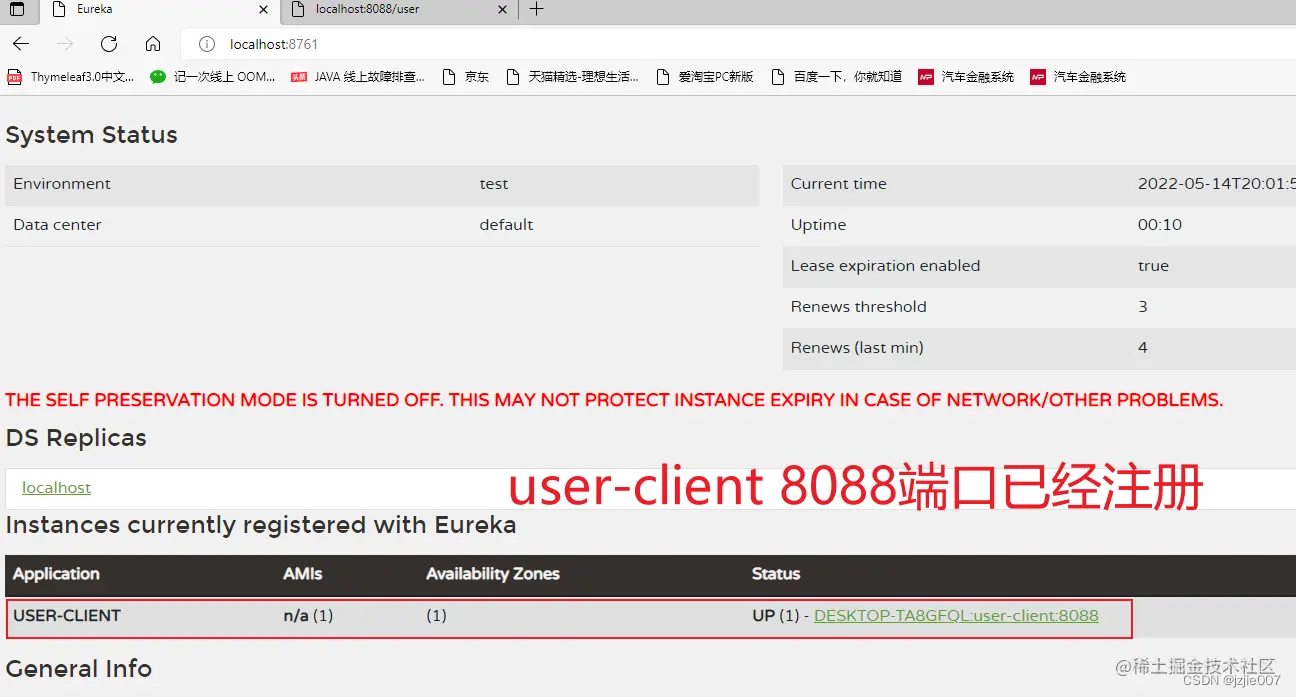
Task: Open the JAVA 线上故障排查 bookmark
Action: click(x=358, y=77)
